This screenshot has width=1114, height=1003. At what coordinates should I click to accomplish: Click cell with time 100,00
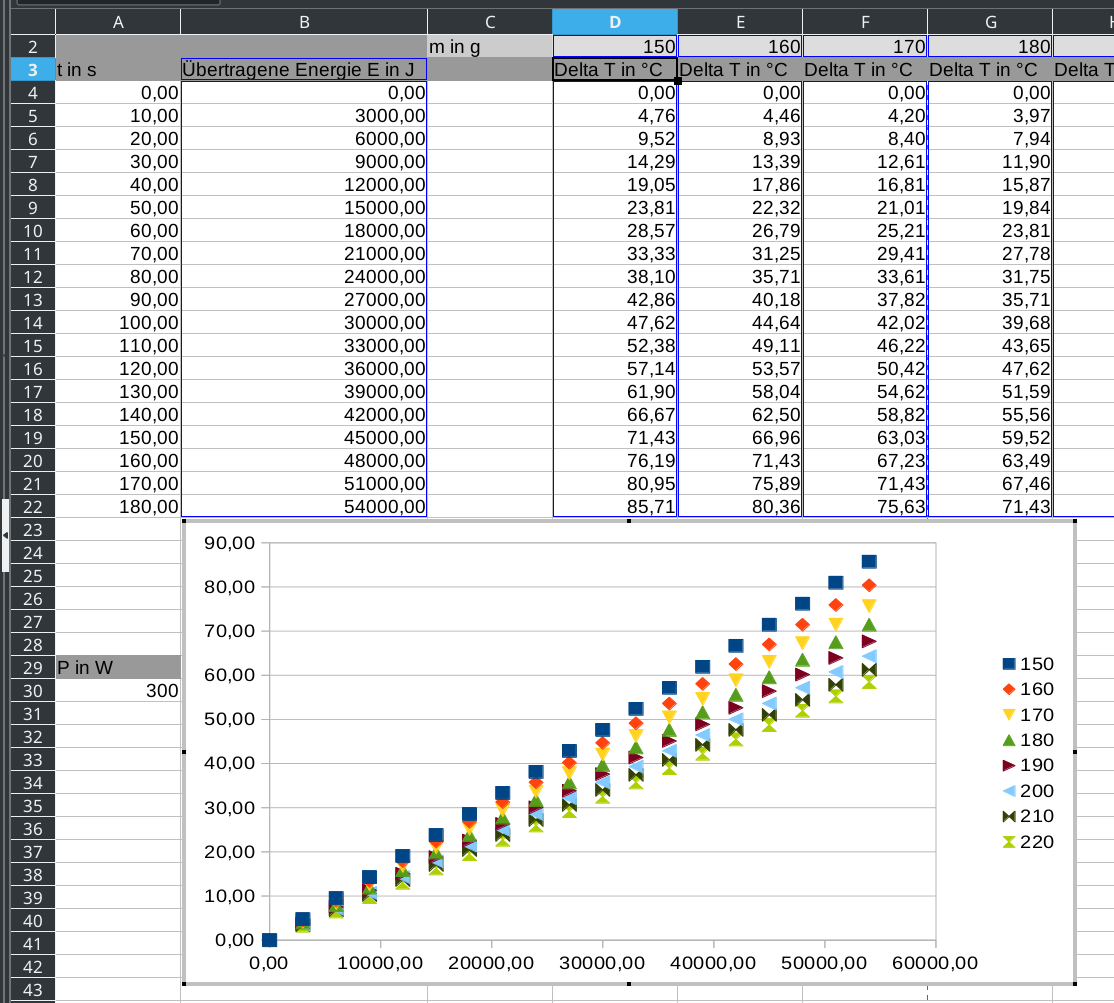pos(118,323)
